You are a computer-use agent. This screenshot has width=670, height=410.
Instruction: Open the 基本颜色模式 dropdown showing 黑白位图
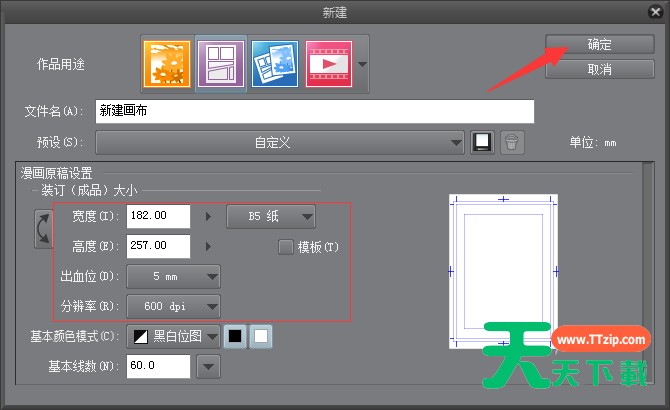(173, 337)
